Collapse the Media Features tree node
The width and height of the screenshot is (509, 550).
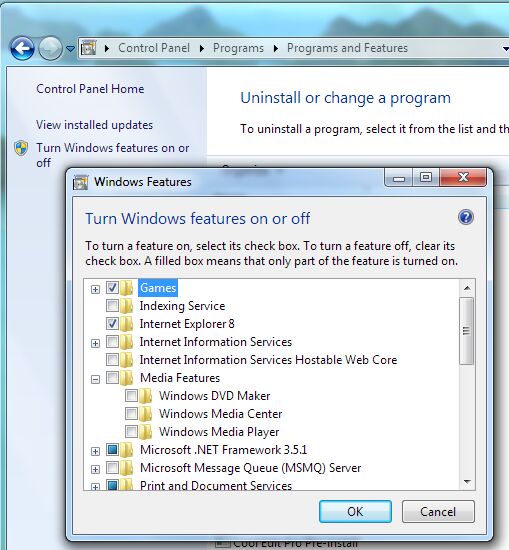pyautogui.click(x=95, y=379)
